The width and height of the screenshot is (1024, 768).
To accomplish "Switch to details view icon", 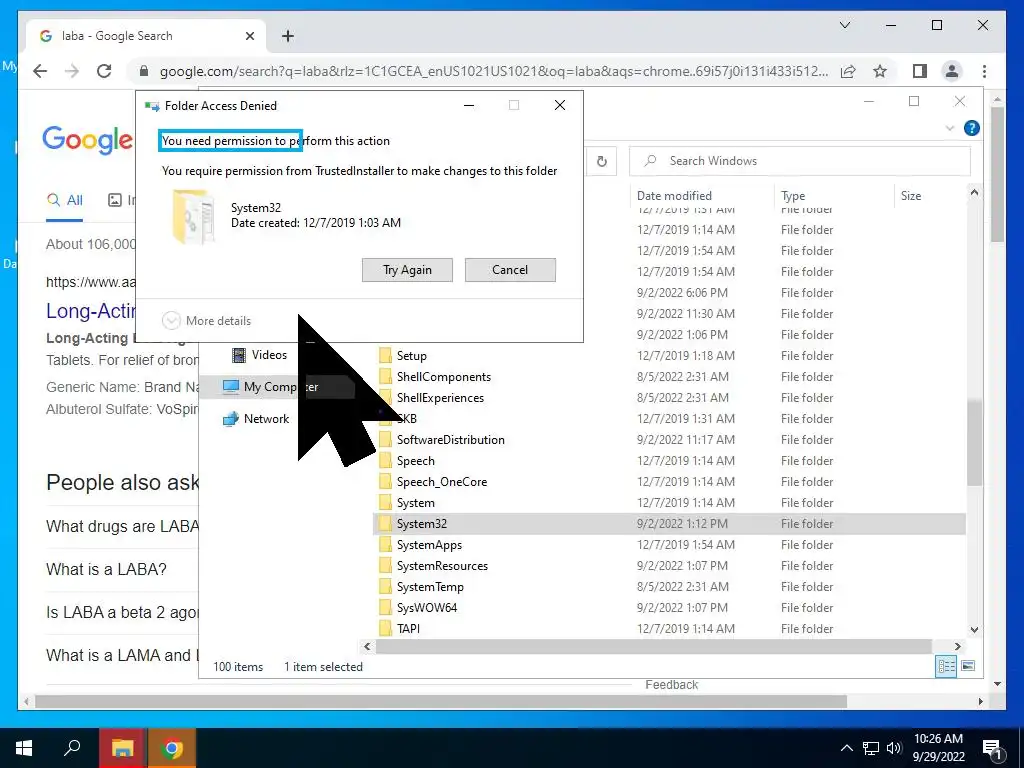I will click(946, 666).
